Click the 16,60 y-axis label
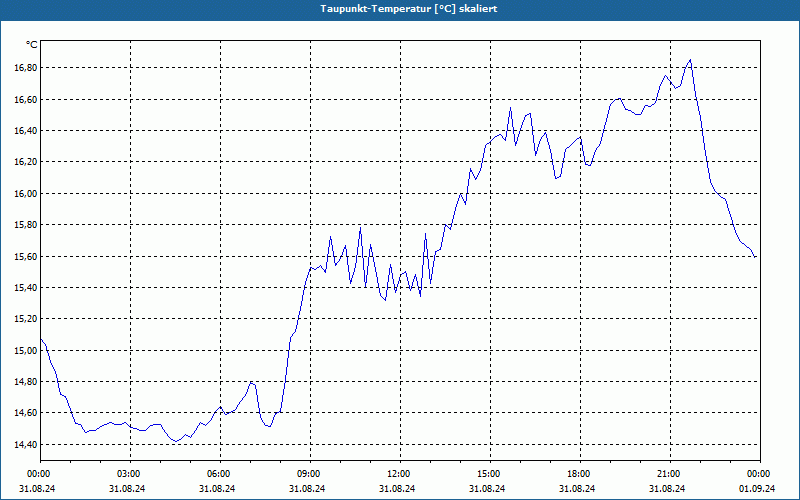The height and width of the screenshot is (500, 800). 26,99
